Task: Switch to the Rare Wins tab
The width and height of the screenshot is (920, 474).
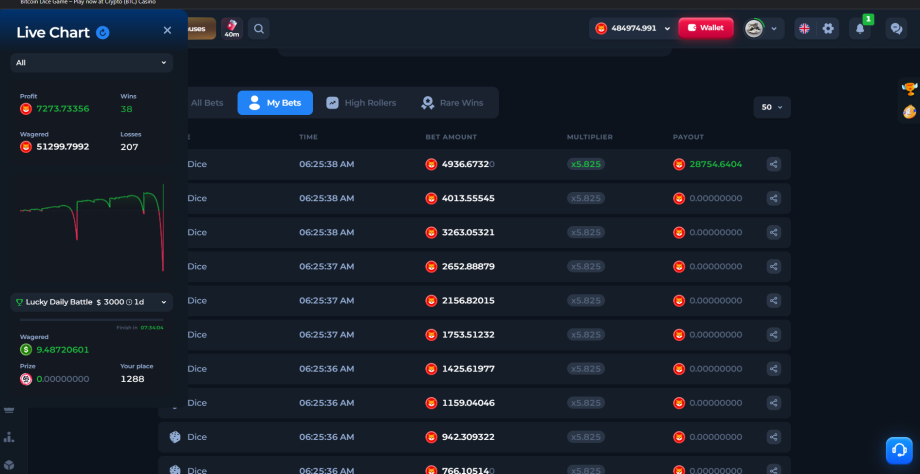Action: (452, 103)
